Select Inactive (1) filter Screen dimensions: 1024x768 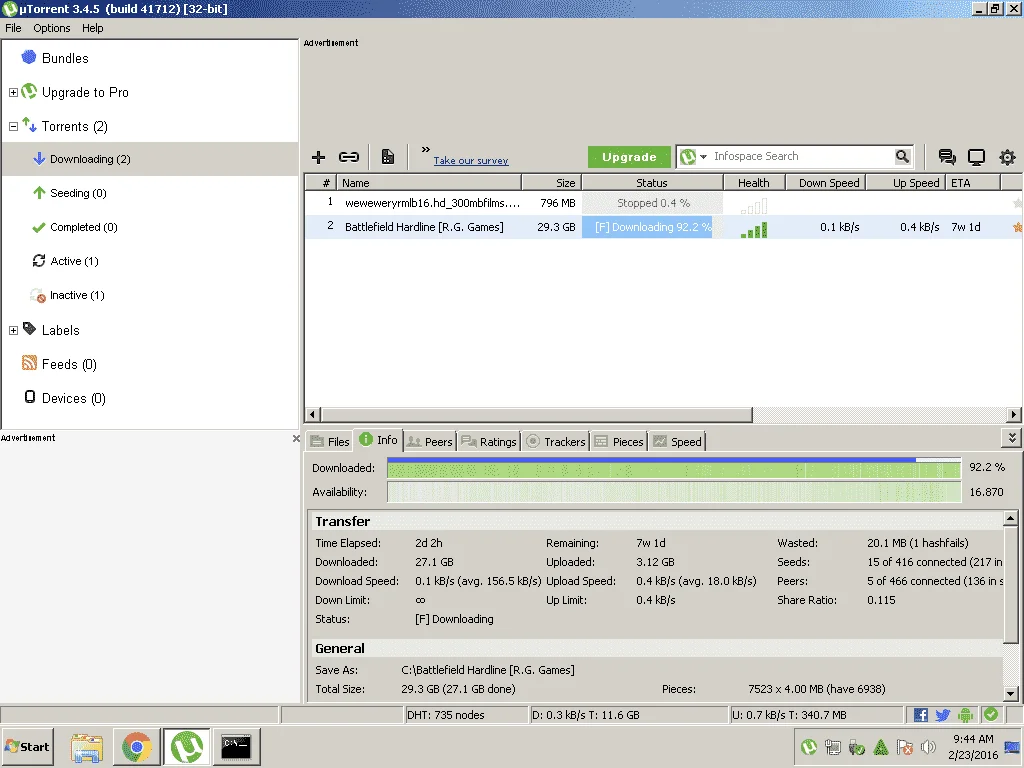point(77,295)
